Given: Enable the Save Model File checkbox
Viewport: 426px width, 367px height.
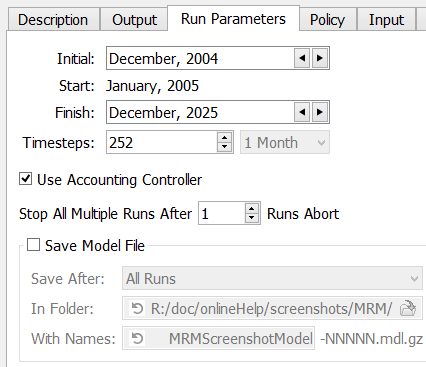Looking at the screenshot, I should (33, 245).
